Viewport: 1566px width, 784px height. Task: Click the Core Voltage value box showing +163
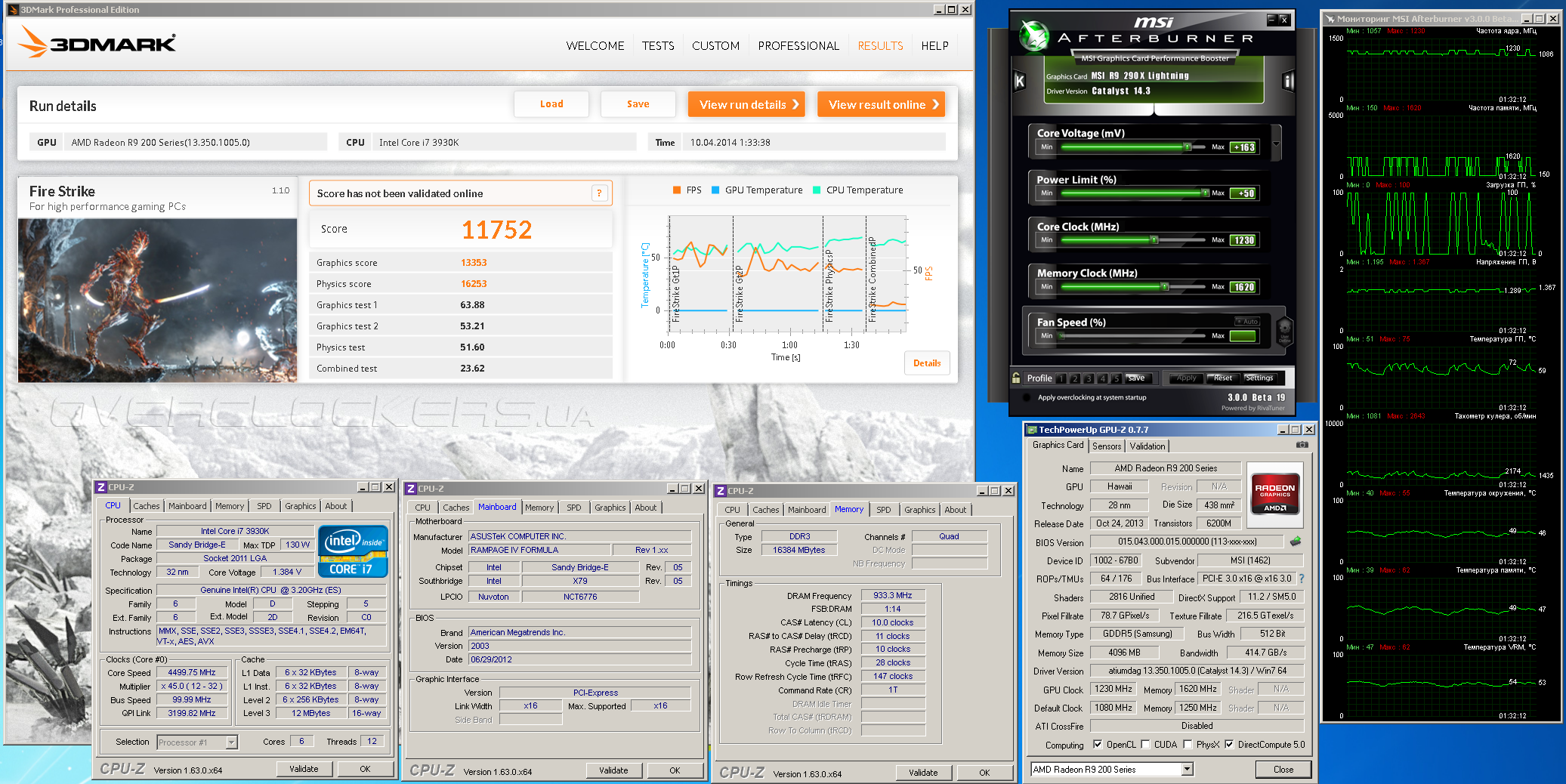click(x=1243, y=147)
